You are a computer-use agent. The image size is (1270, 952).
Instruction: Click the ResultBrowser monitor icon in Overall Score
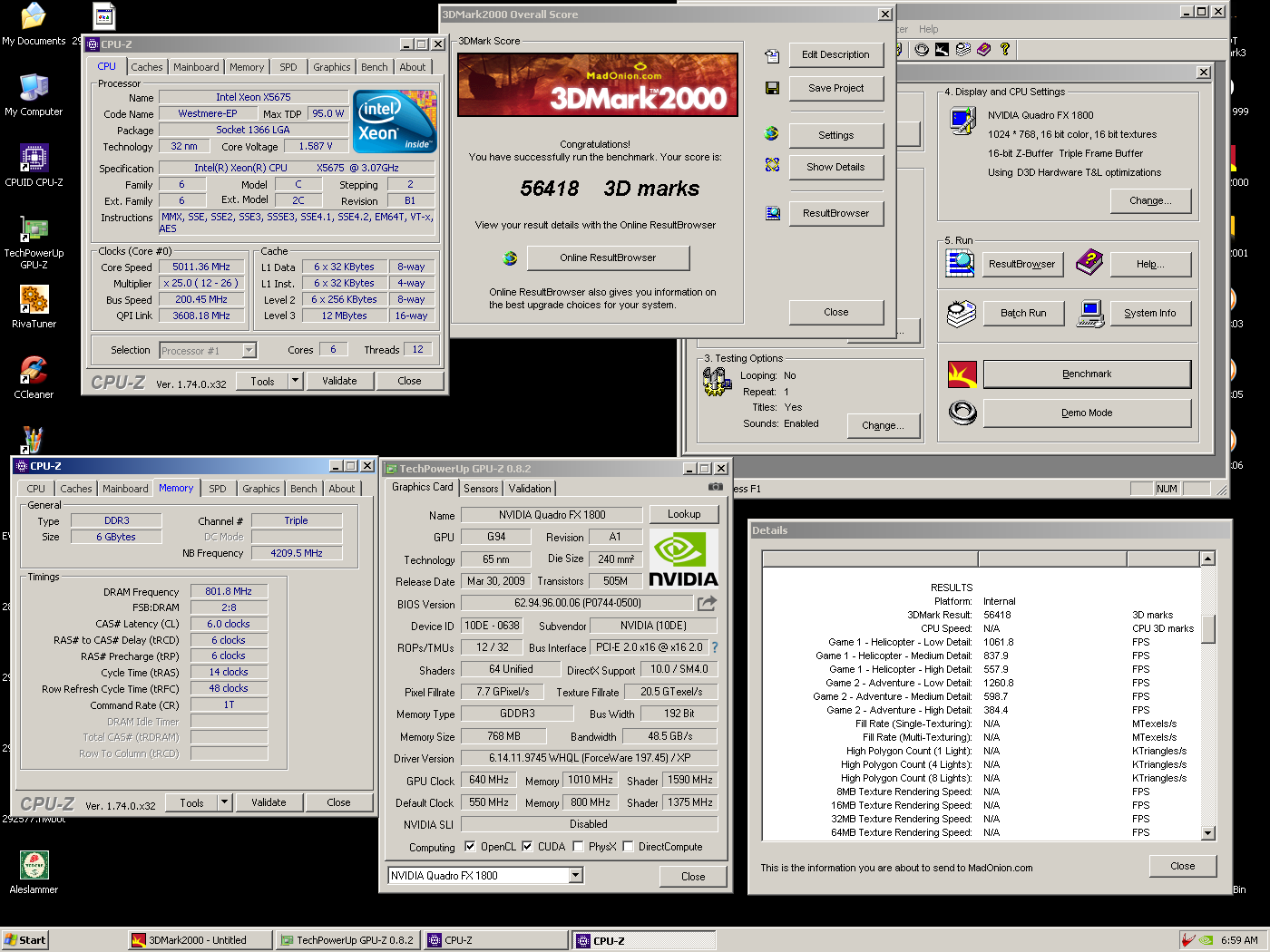pos(772,213)
